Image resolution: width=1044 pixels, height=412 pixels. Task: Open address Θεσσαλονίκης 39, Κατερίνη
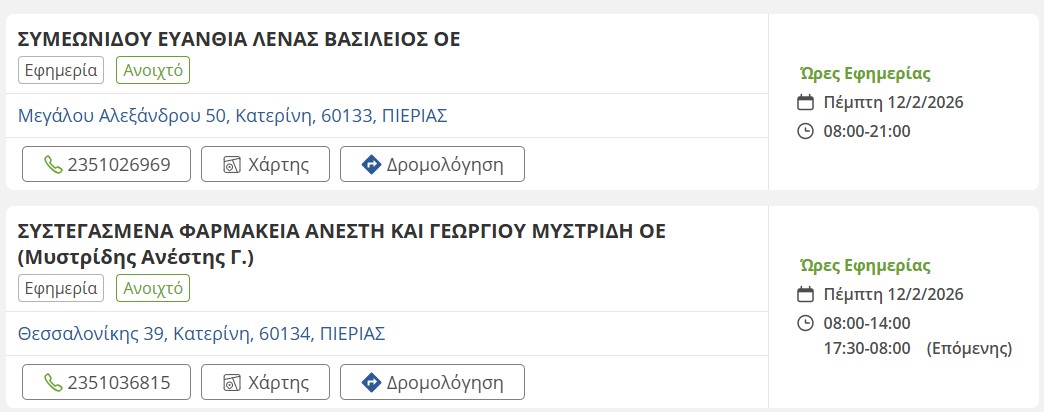point(201,334)
